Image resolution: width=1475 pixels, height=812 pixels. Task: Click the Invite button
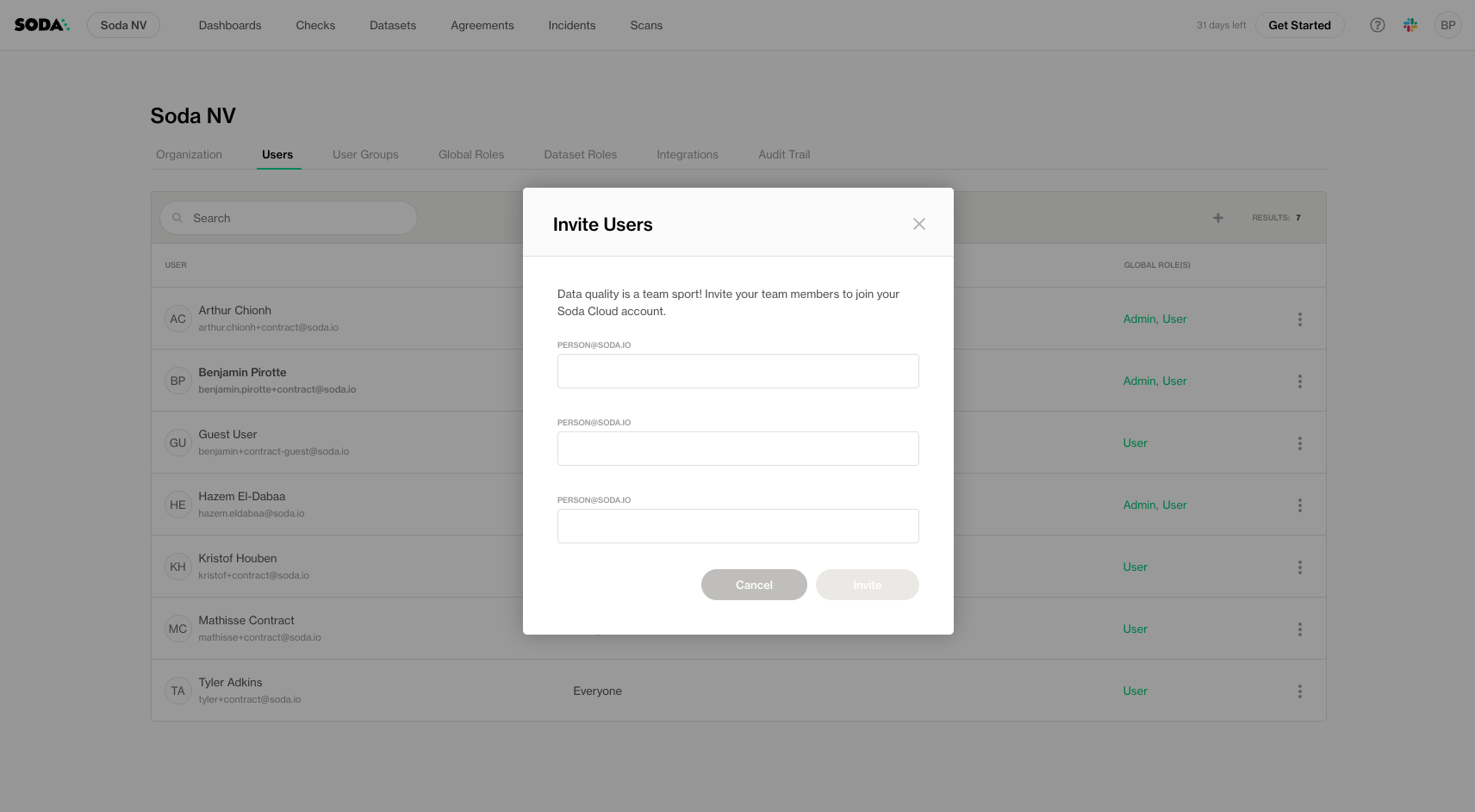[x=867, y=585]
